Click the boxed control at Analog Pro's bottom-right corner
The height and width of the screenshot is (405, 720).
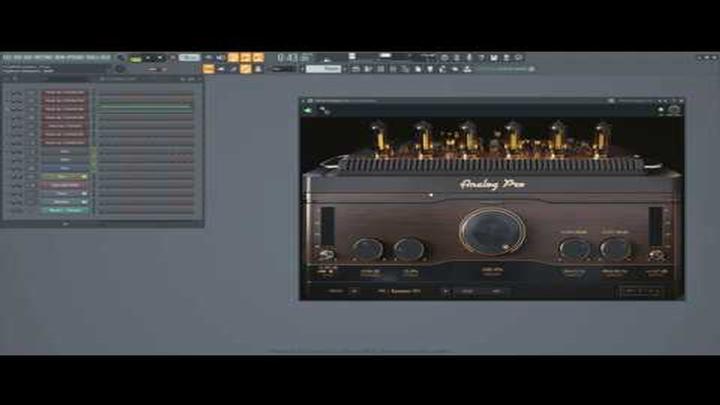[x=641, y=291]
